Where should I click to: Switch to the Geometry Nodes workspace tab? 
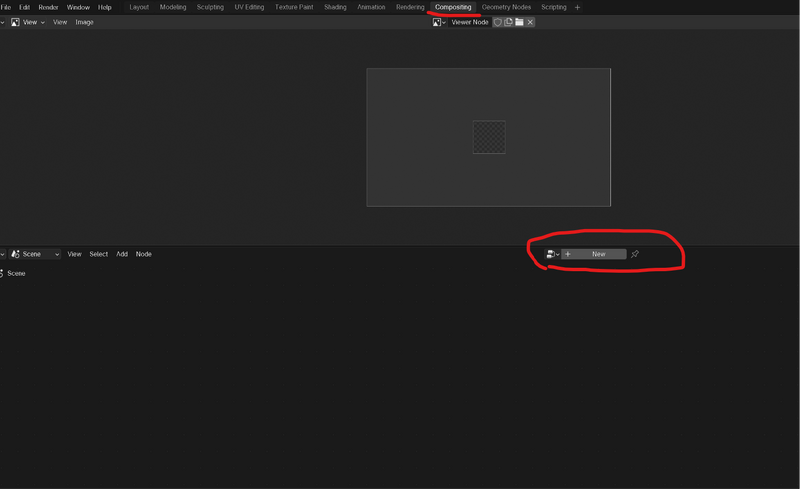coord(506,7)
